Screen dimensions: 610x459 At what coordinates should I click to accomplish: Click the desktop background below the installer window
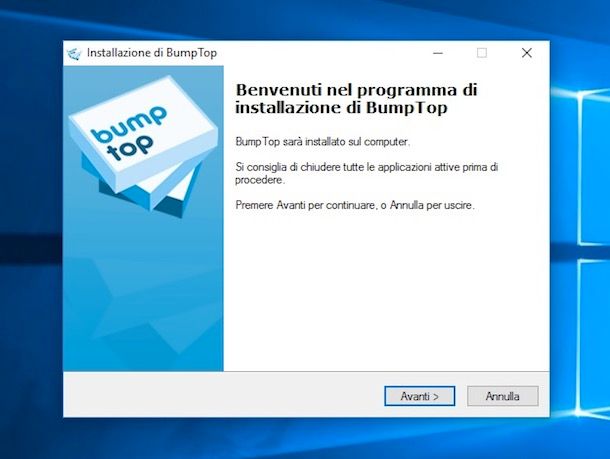303,440
